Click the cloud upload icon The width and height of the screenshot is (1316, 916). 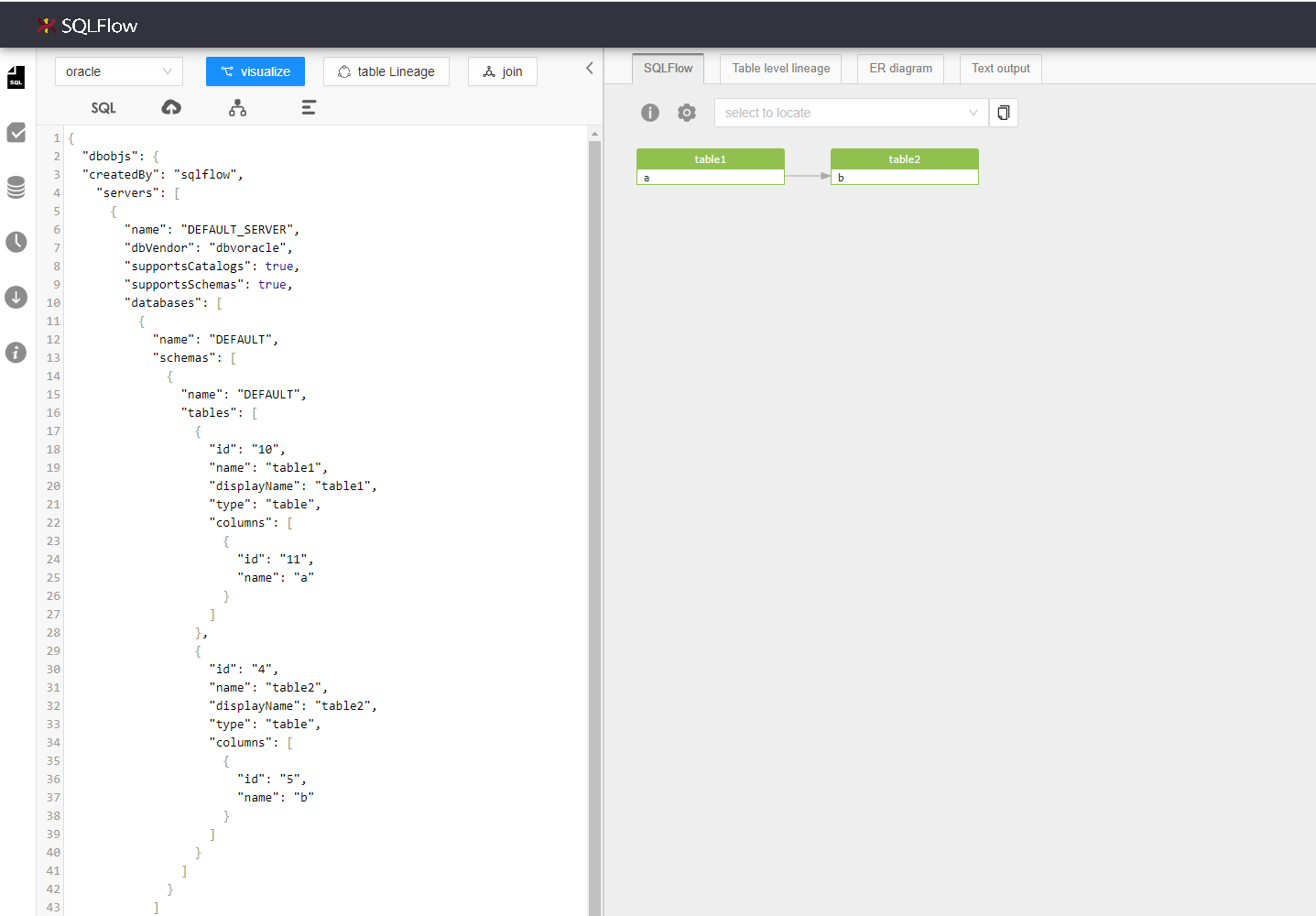[x=171, y=107]
